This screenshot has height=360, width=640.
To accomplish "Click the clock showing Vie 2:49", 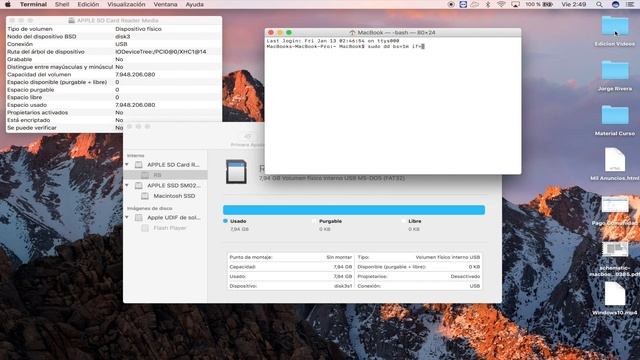I will pyautogui.click(x=573, y=4).
